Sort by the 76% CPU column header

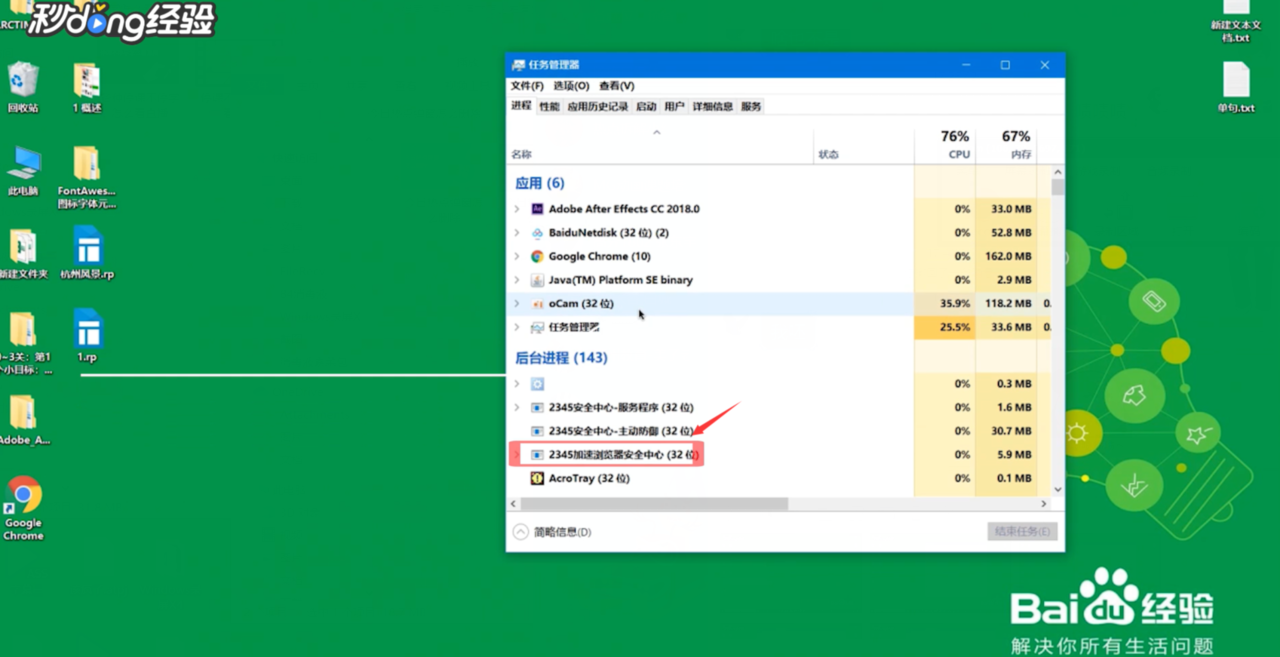[x=944, y=145]
